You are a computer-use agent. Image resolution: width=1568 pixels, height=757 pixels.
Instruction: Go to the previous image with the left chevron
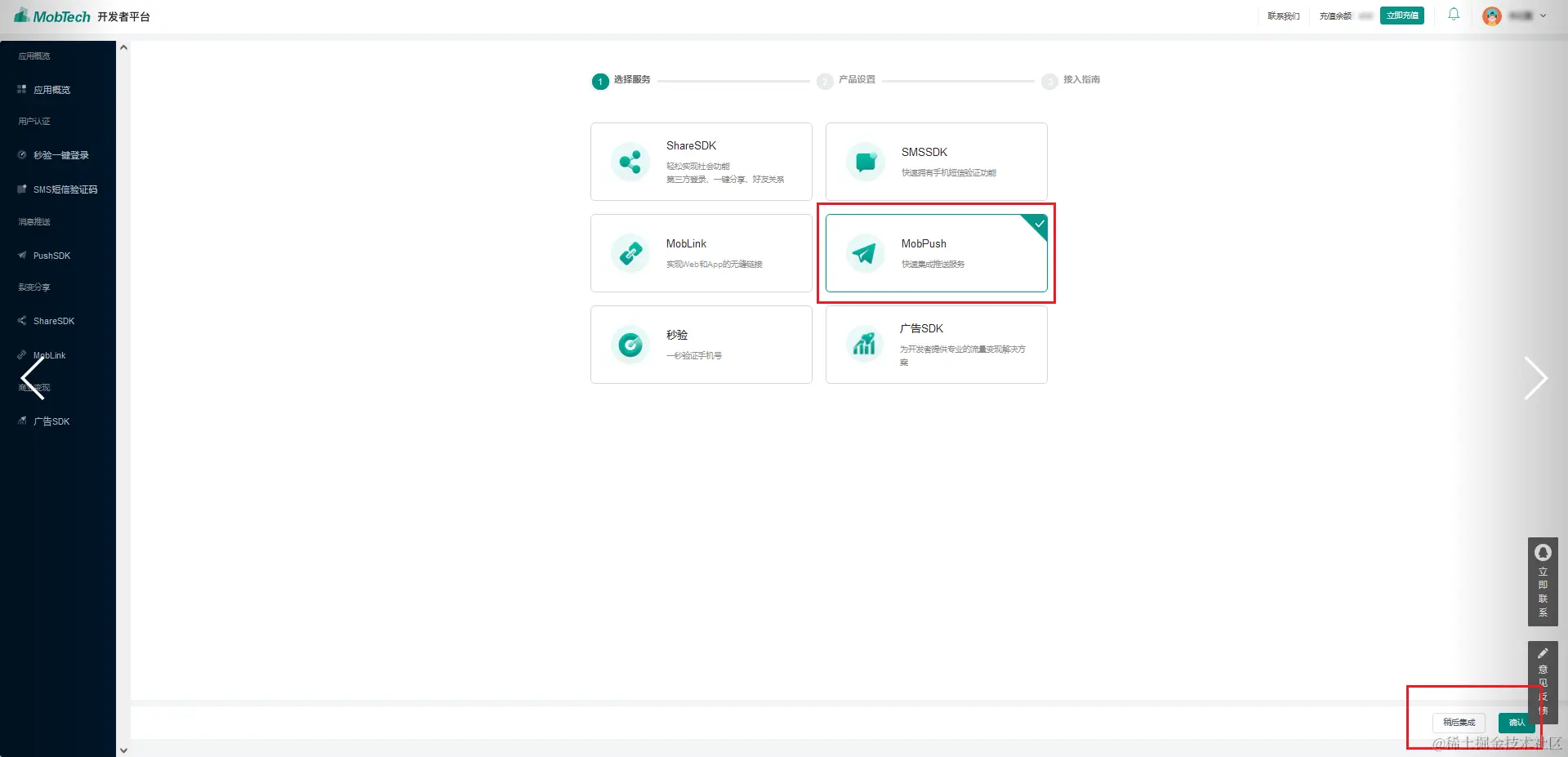[33, 379]
